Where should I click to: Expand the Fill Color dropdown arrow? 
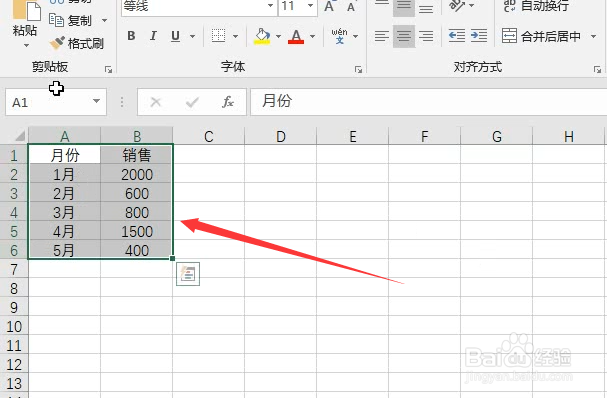278,36
